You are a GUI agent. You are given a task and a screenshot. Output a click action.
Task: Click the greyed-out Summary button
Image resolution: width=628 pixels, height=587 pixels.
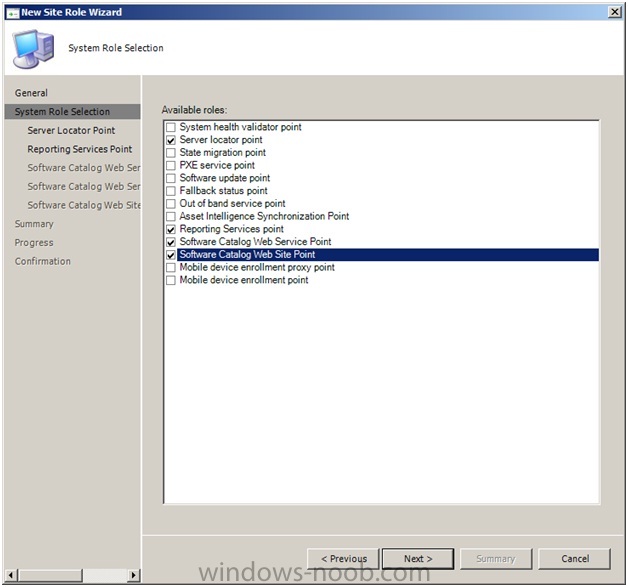pos(496,559)
